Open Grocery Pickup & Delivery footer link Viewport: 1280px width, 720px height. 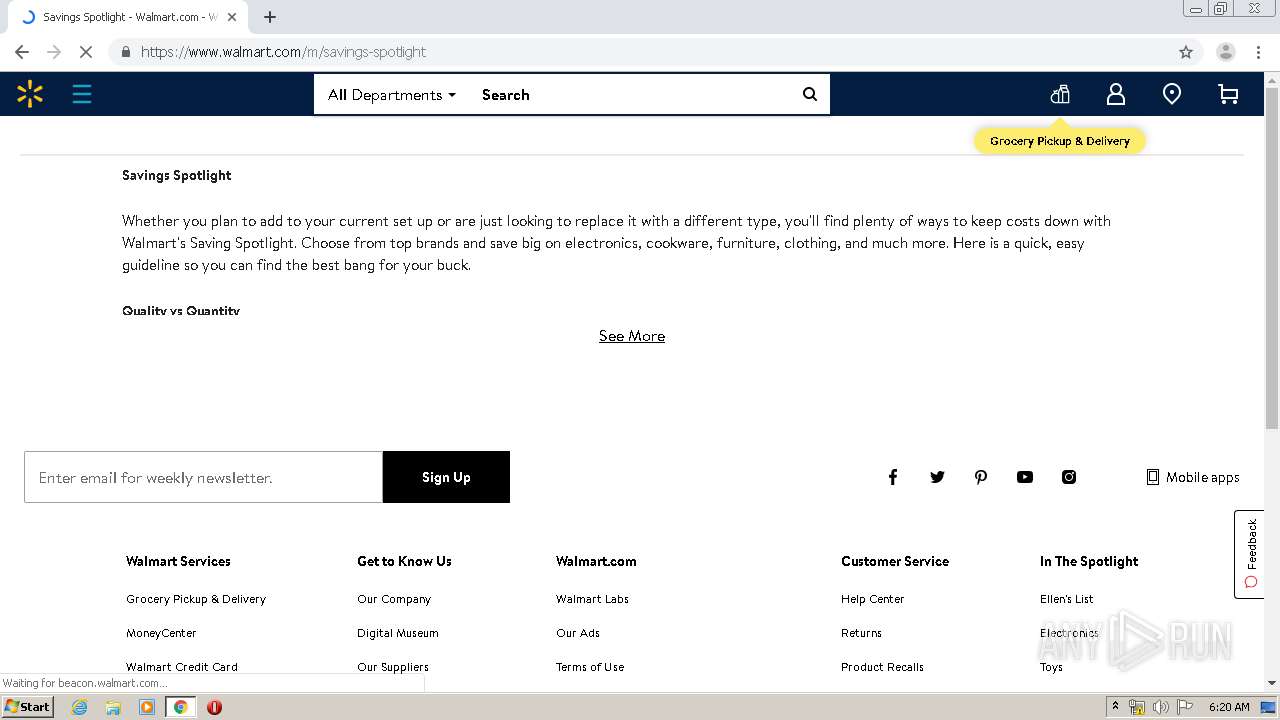pyautogui.click(x=196, y=599)
